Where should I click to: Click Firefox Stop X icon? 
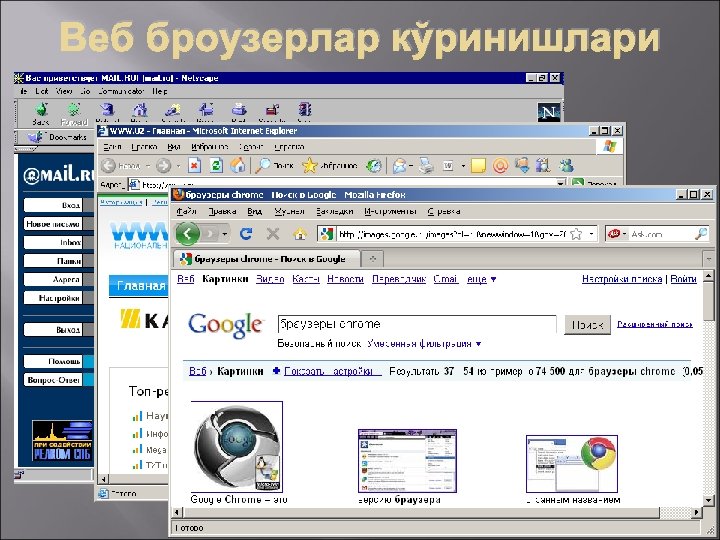point(273,234)
